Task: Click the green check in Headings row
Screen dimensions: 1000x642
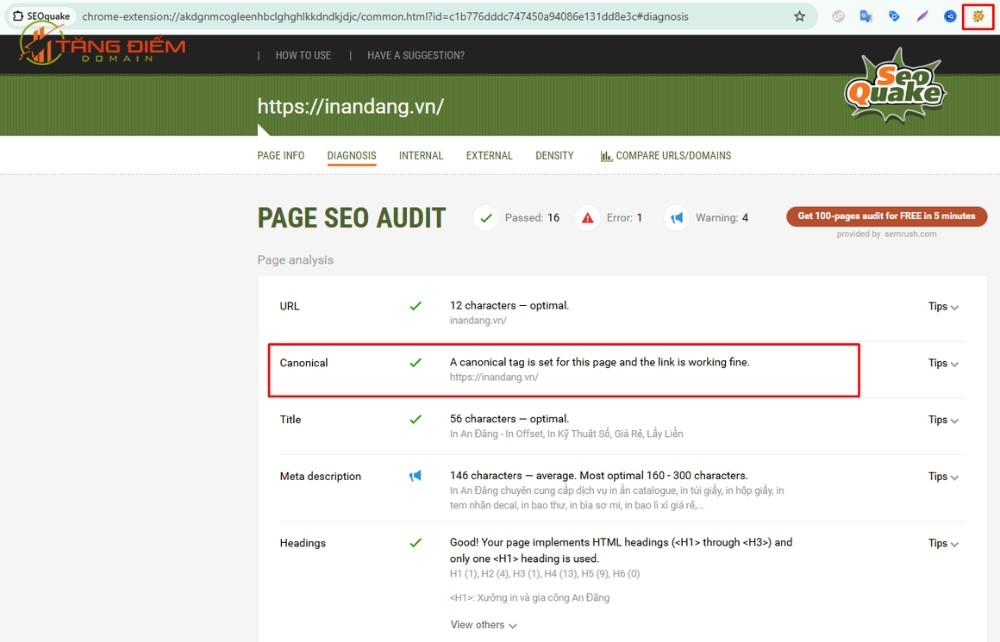Action: point(416,543)
